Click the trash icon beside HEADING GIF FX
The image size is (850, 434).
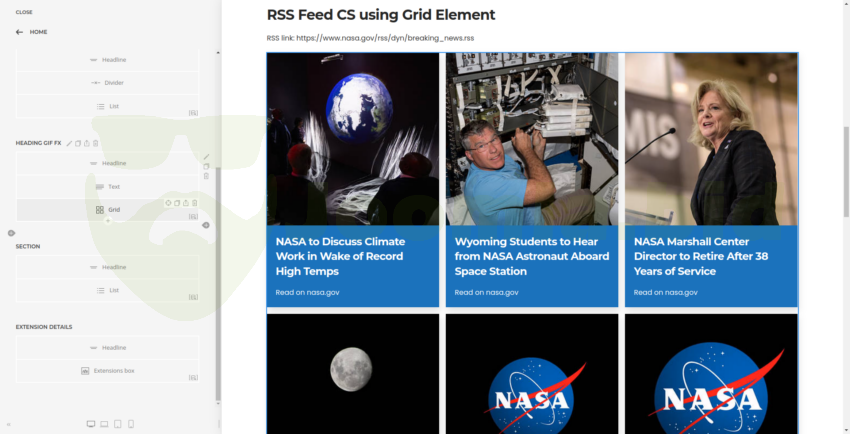pos(96,143)
